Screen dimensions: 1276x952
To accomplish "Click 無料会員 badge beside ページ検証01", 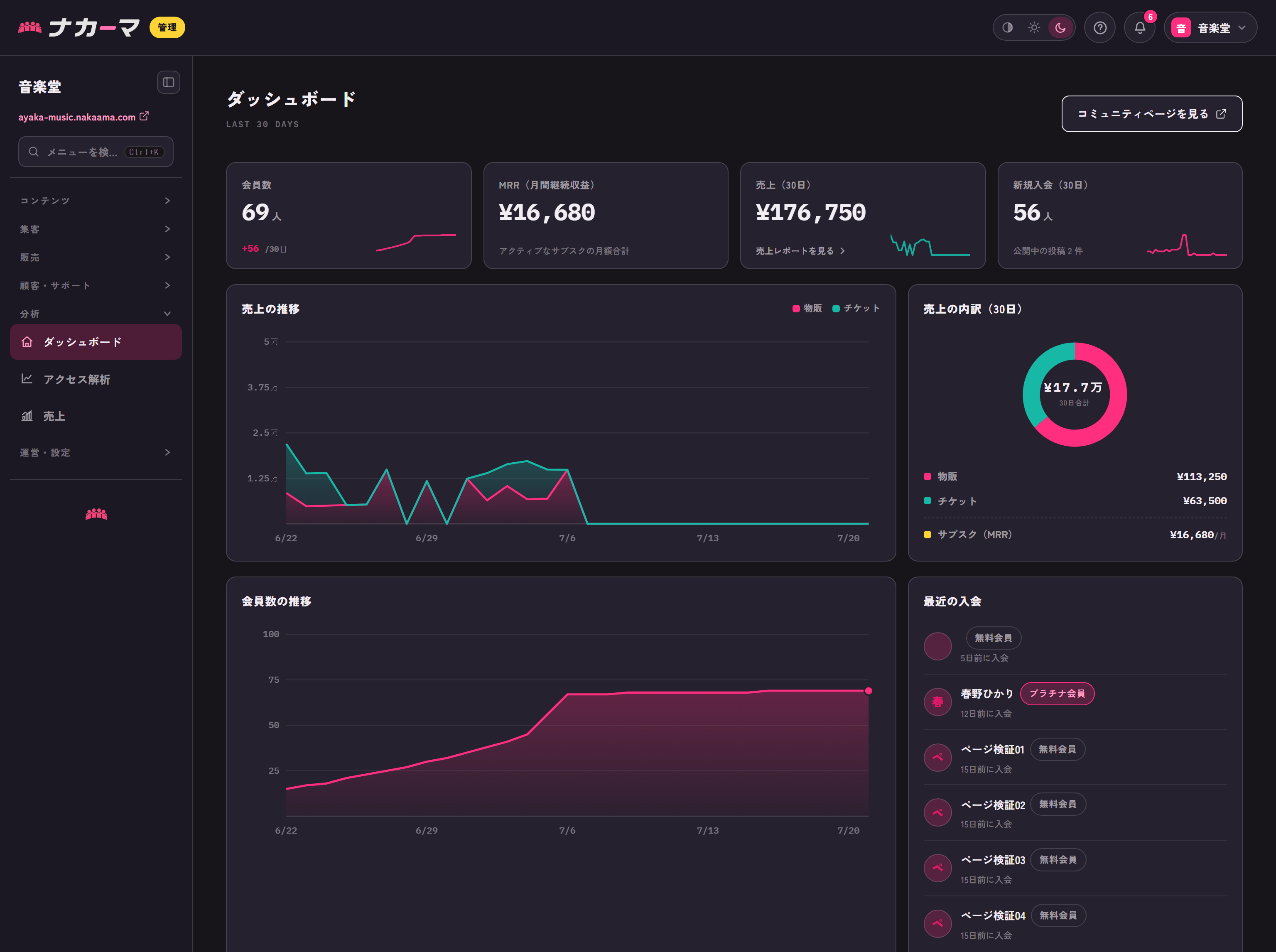I will tap(1057, 749).
